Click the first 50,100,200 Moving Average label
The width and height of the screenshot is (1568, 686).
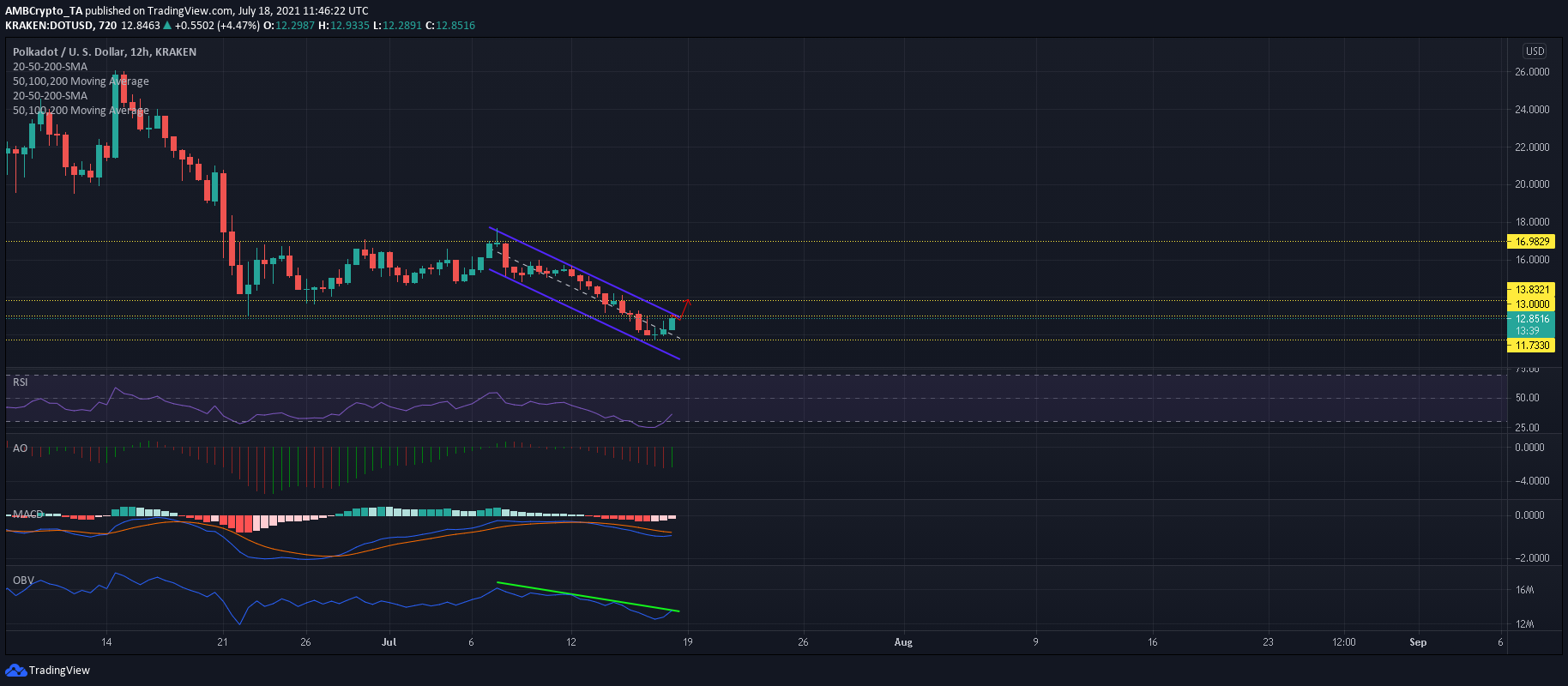point(81,81)
